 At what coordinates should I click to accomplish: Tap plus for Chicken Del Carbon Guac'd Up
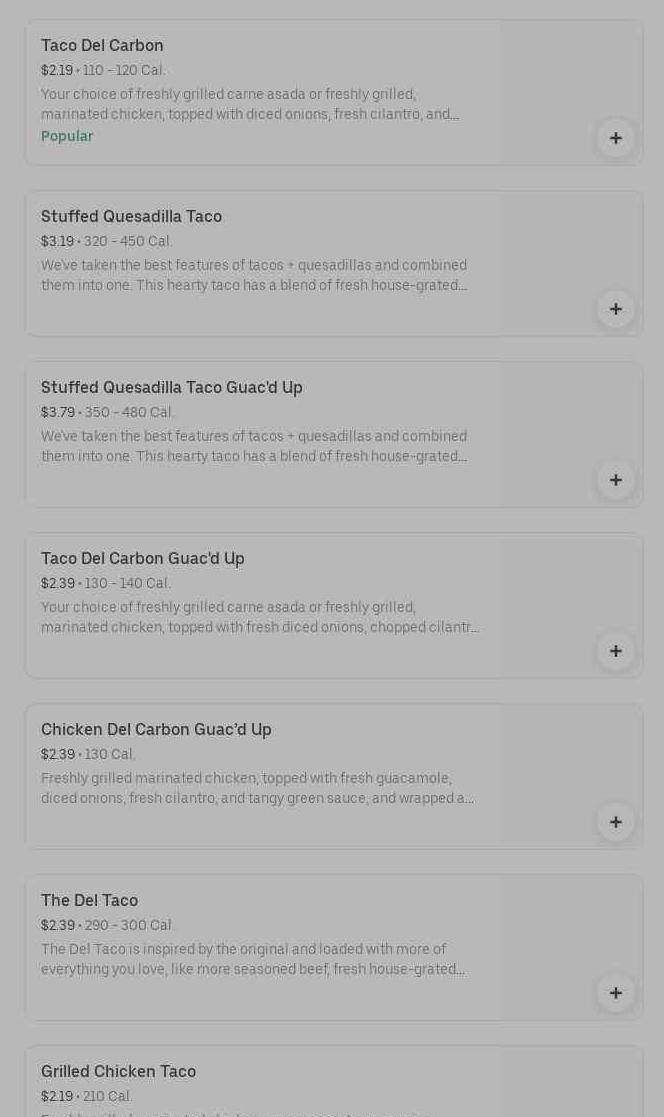615,822
